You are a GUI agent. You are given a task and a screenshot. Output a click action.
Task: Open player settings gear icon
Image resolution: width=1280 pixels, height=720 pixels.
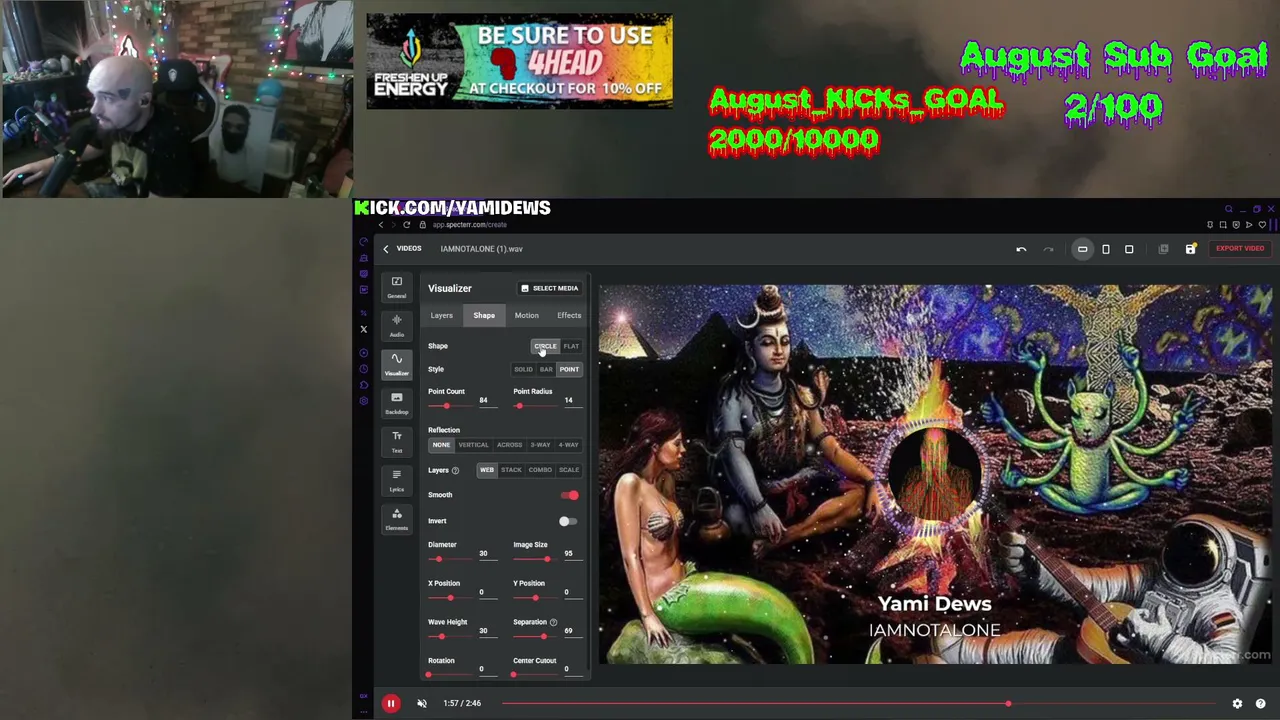pos(1237,704)
